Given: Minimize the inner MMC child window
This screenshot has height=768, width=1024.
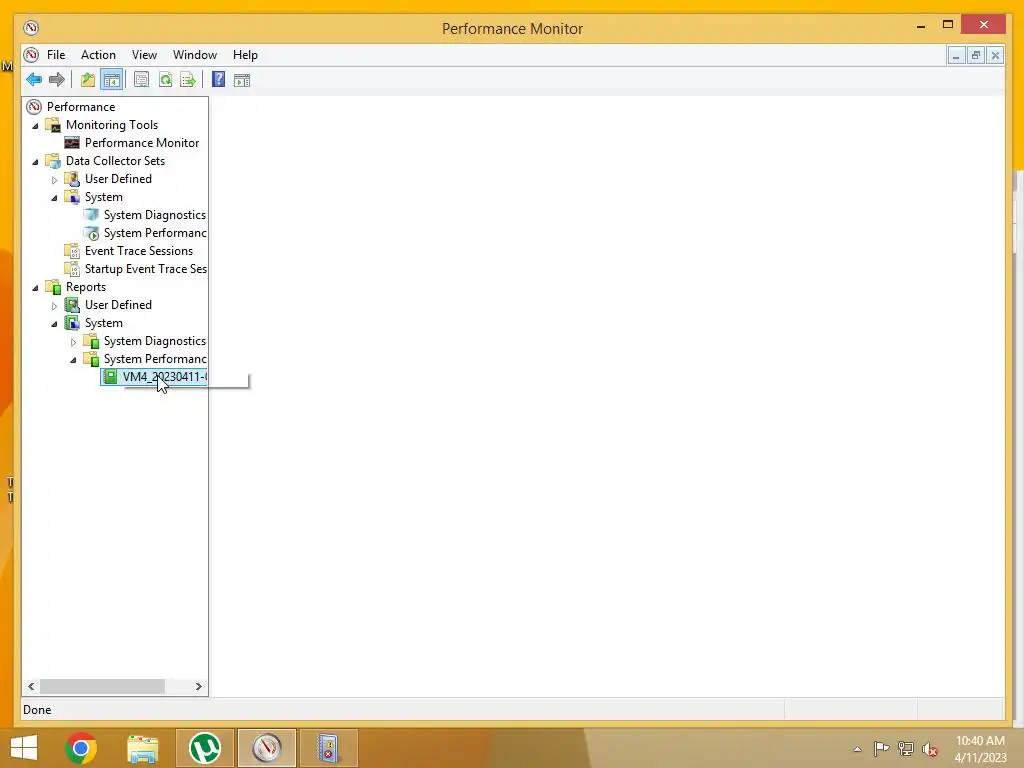Looking at the screenshot, I should (x=956, y=56).
